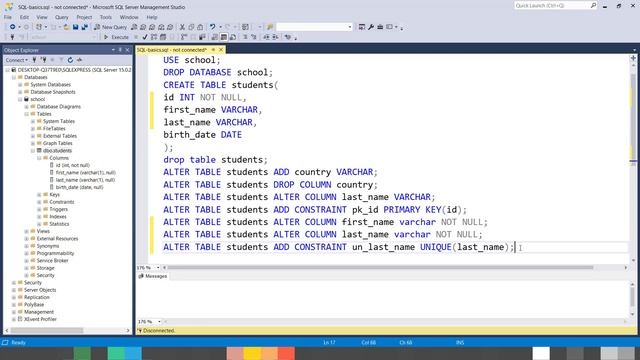Refresh the Object Explorer tree
The height and width of the screenshot is (360, 640).
click(x=70, y=60)
